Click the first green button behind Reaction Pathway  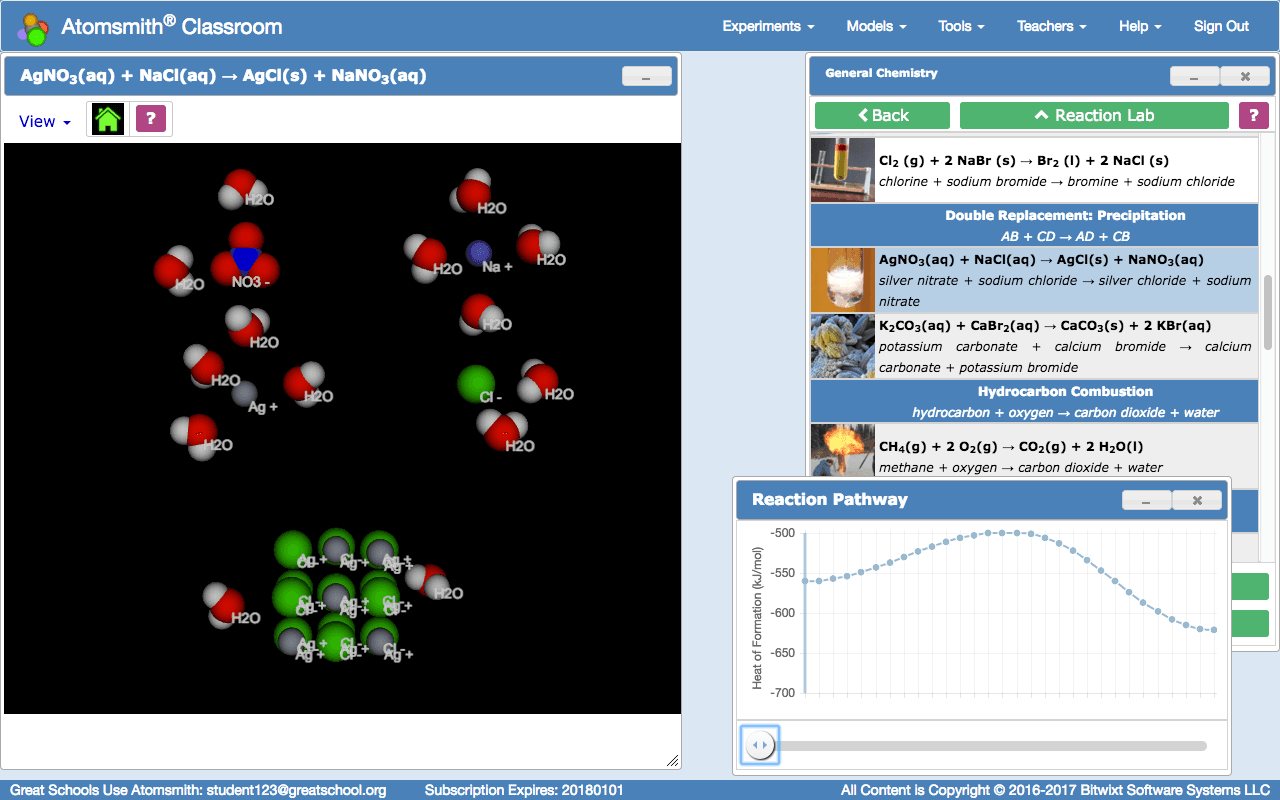click(1248, 587)
